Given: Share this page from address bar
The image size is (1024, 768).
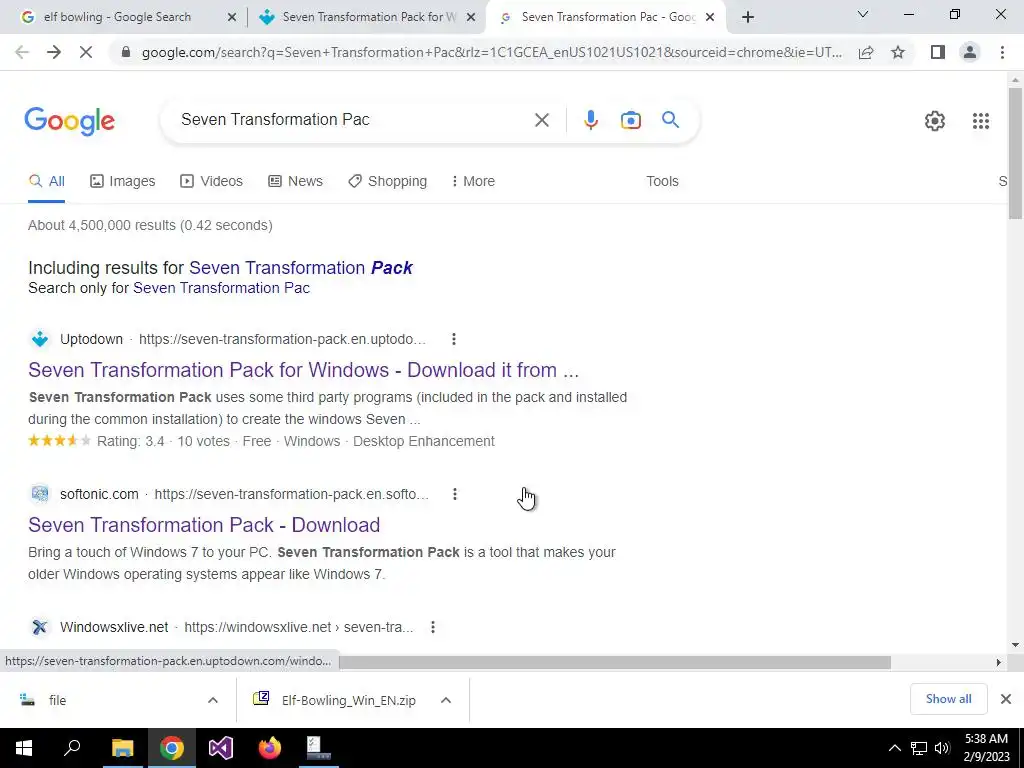Looking at the screenshot, I should coord(866,52).
